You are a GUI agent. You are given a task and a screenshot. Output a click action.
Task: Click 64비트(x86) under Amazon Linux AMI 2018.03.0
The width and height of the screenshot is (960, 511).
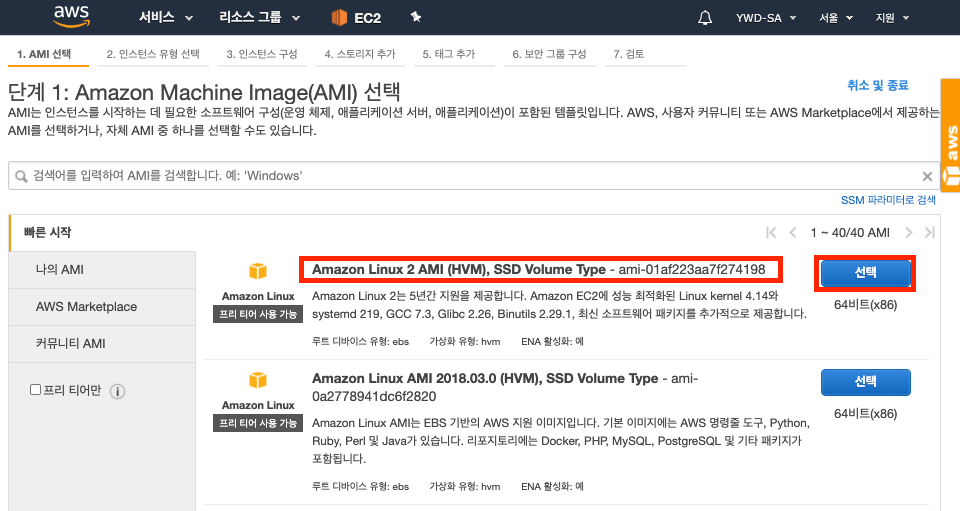(865, 414)
